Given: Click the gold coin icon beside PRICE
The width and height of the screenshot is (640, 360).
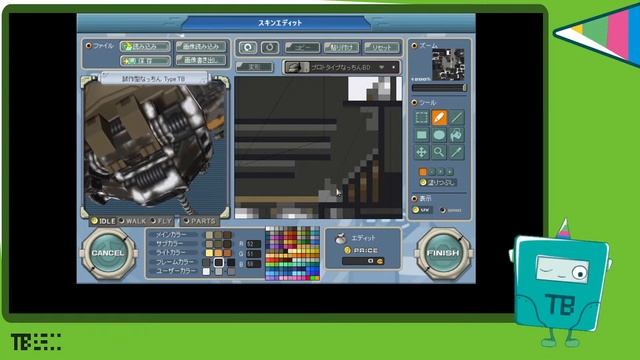Looking at the screenshot, I should 347,250.
